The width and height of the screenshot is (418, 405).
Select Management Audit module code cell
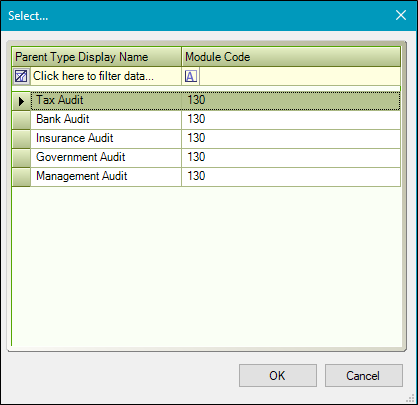point(291,177)
